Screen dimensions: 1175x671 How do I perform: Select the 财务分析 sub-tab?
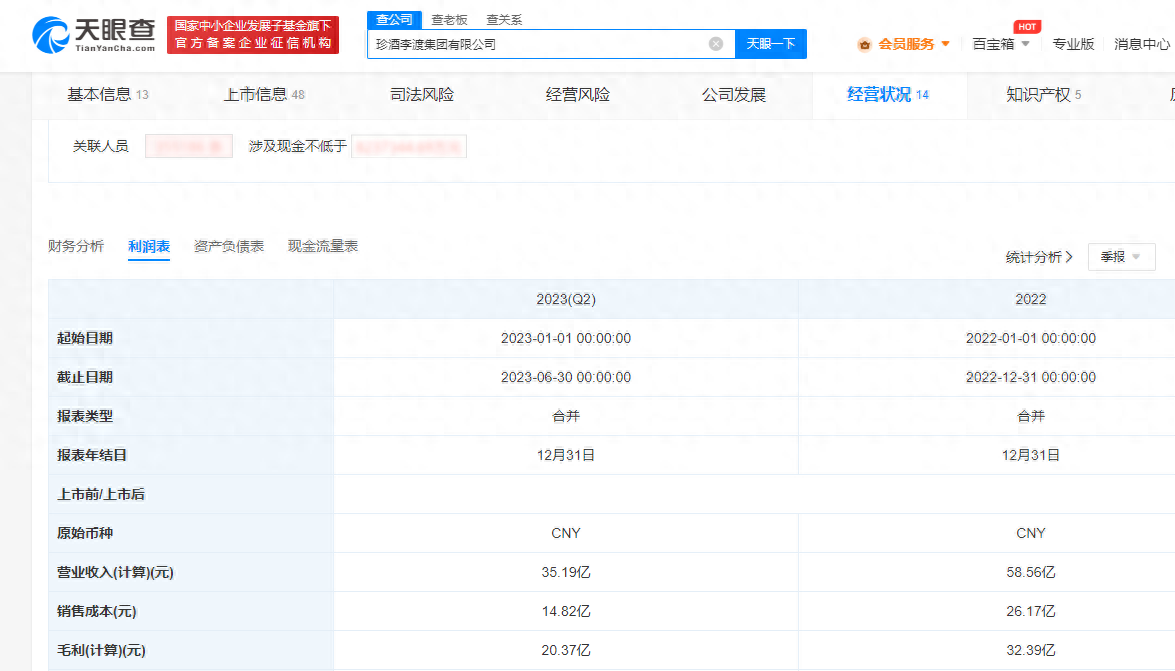click(x=76, y=246)
